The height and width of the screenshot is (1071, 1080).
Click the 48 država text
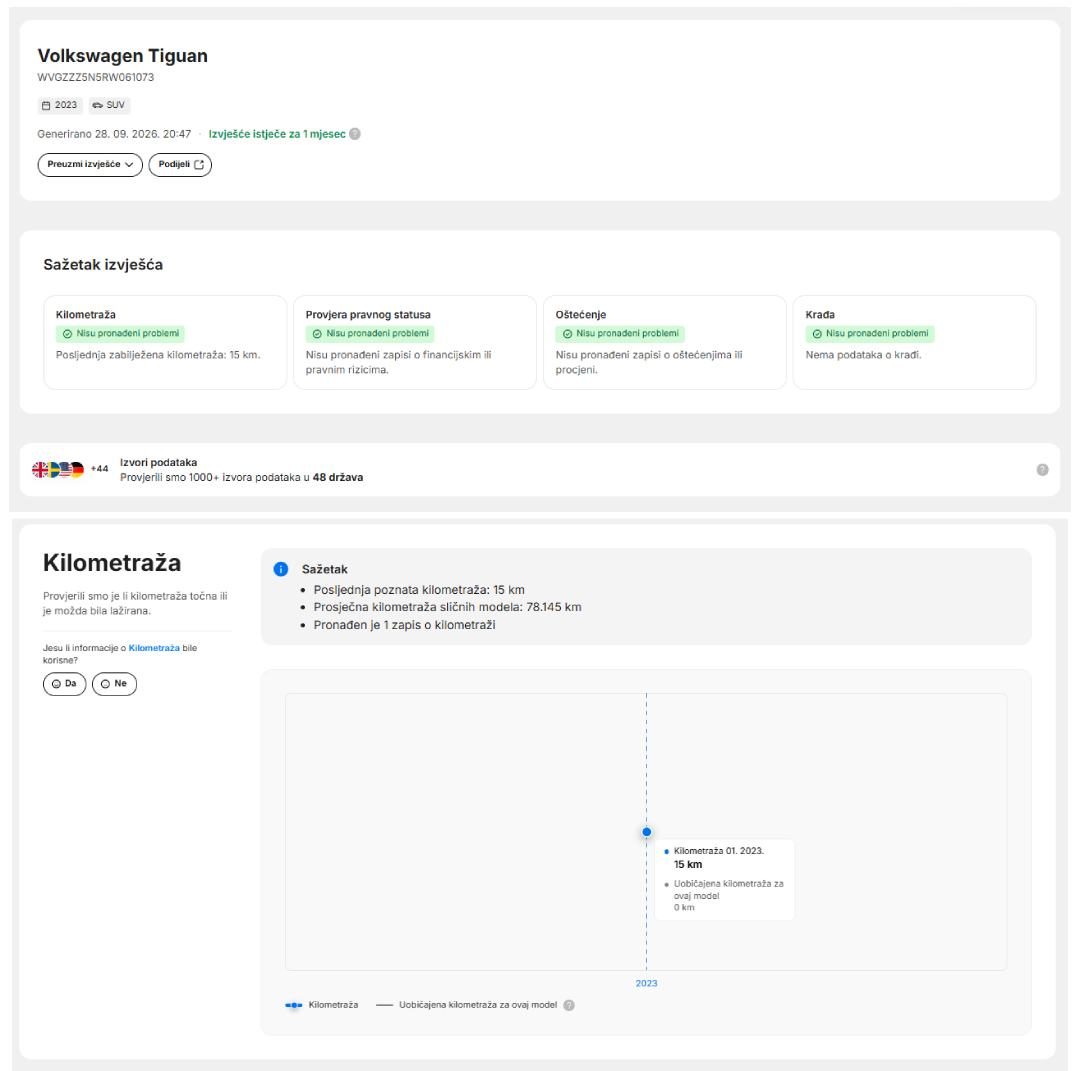[338, 477]
